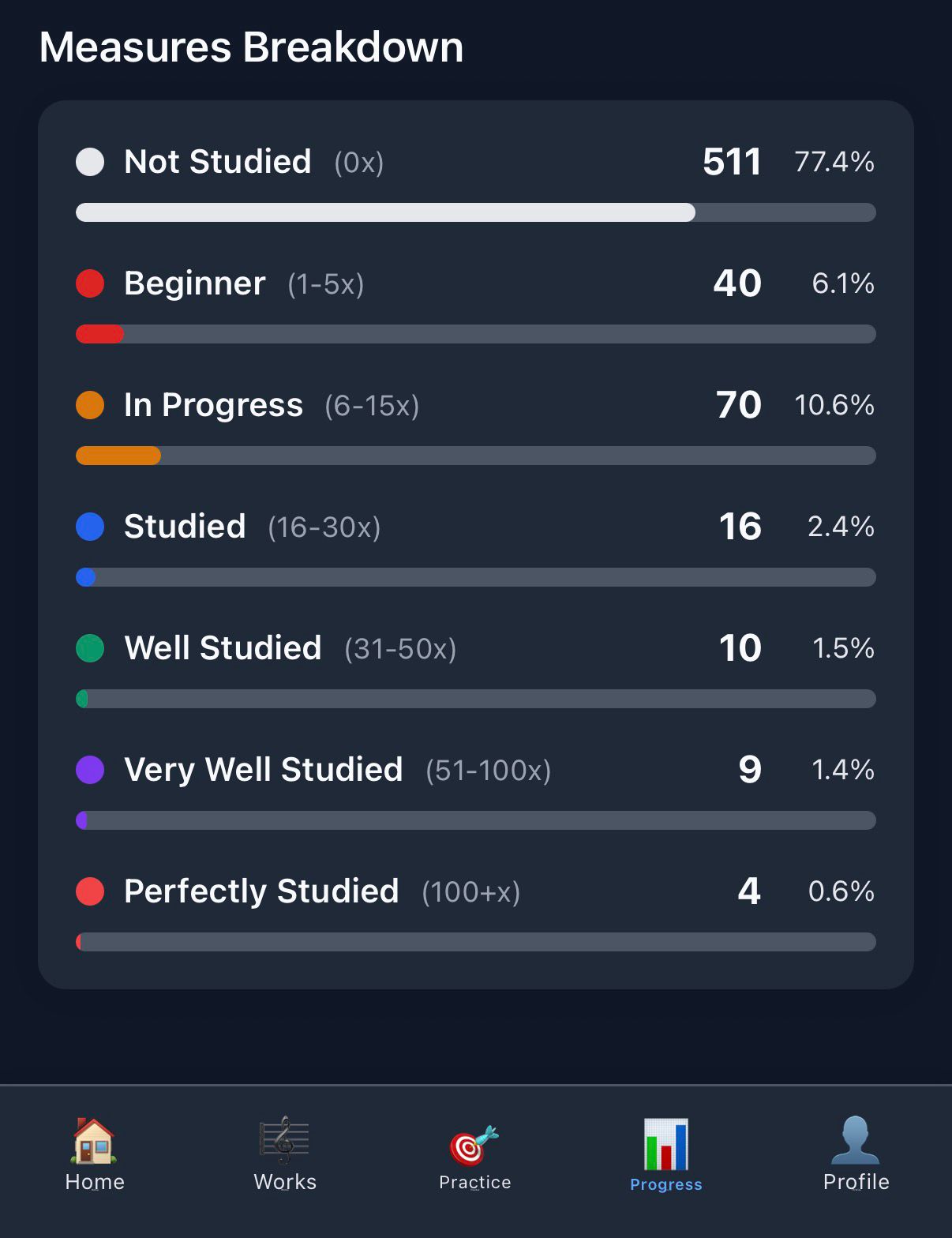Switch to the Works tab label
Image resolution: width=952 pixels, height=1238 pixels.
click(x=284, y=1182)
